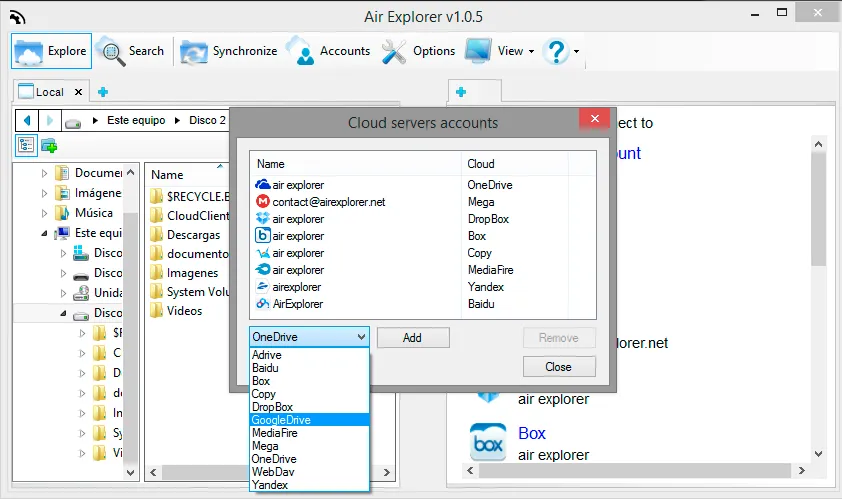Click the drive icon in path bar

(73, 122)
